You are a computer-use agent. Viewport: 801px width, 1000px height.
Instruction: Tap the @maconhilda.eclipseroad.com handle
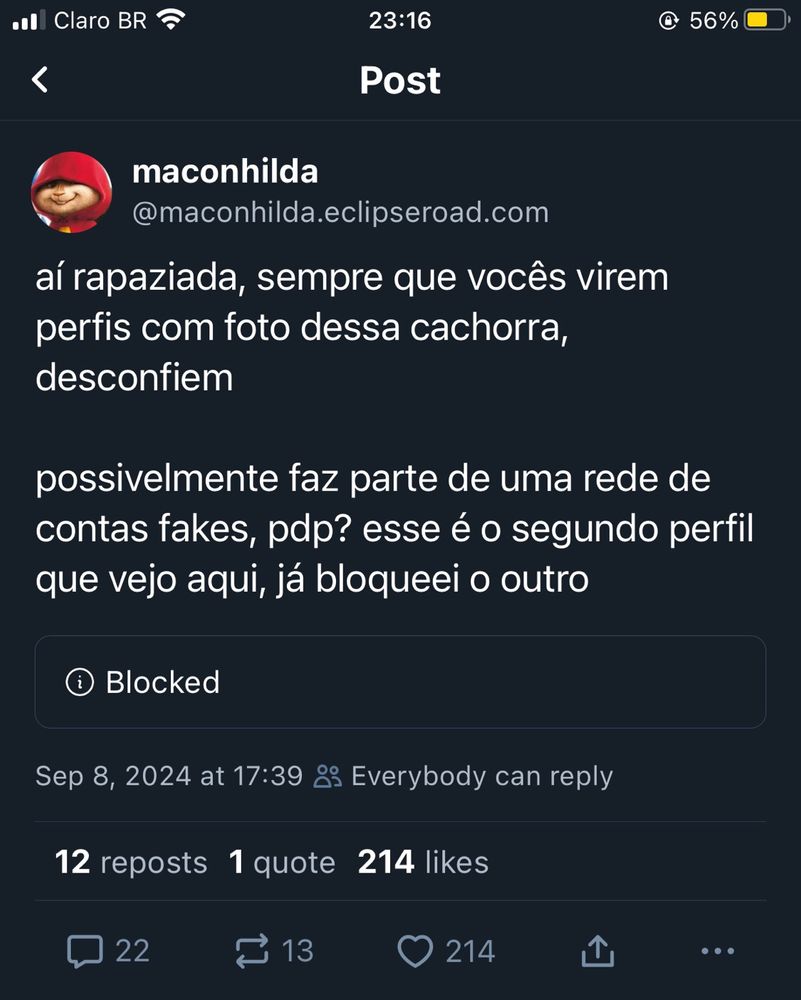pyautogui.click(x=341, y=212)
